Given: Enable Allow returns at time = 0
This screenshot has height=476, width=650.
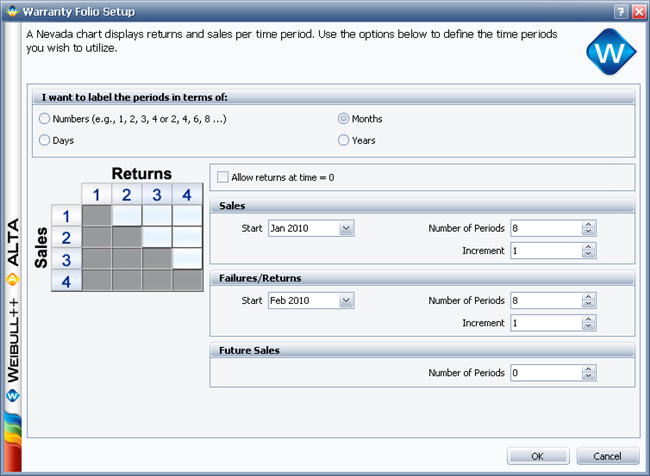Looking at the screenshot, I should point(223,177).
